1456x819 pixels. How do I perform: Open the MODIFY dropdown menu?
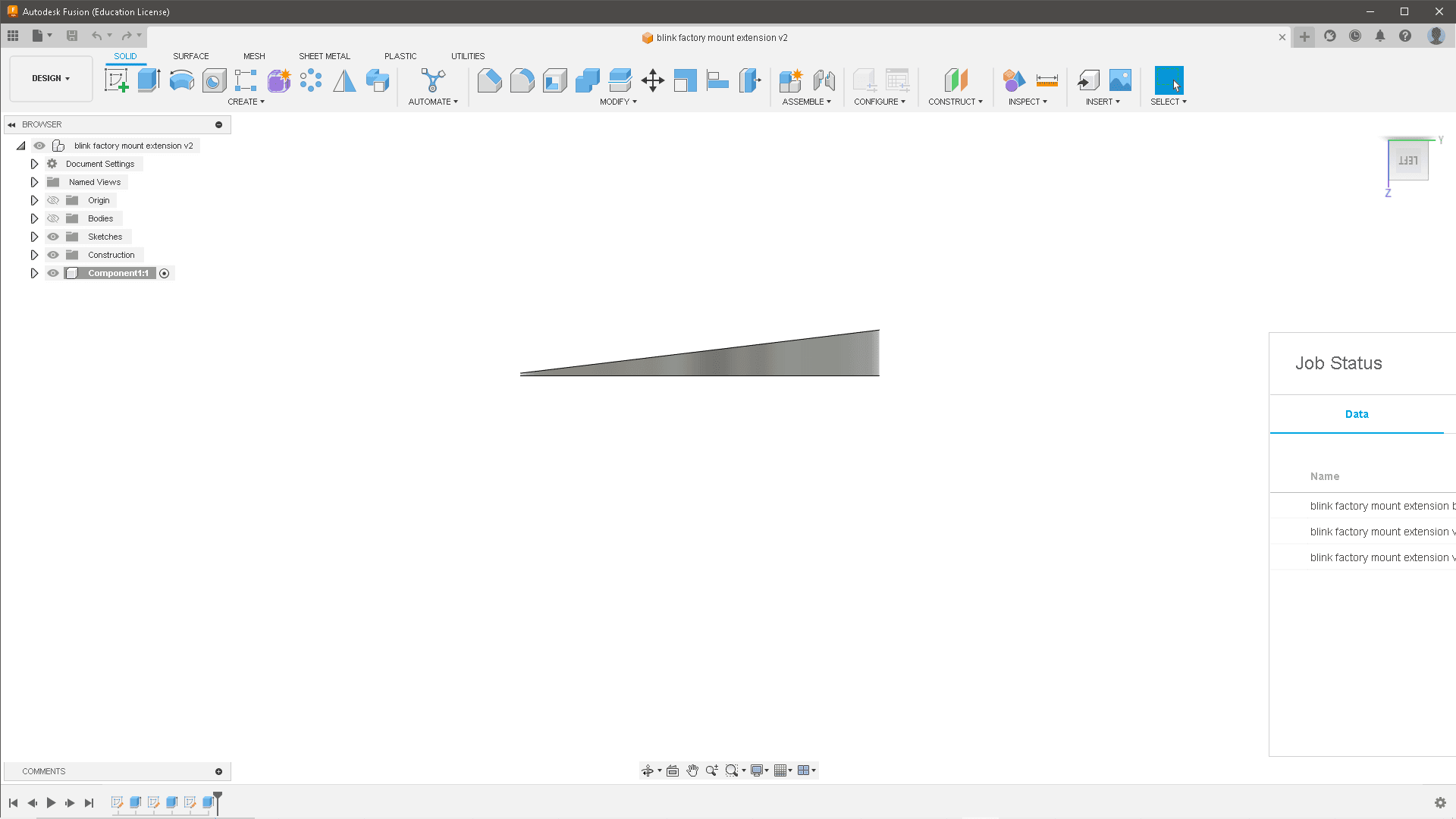618,102
